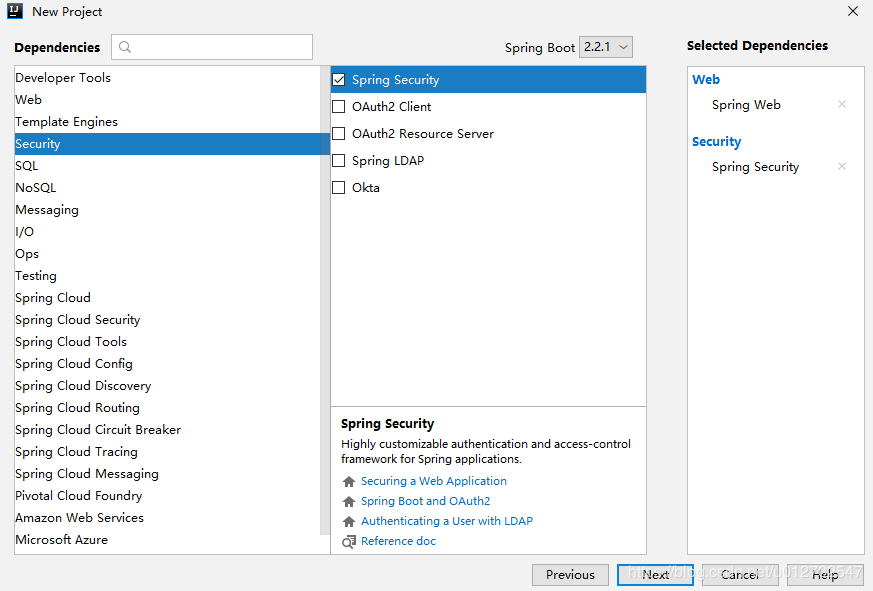The height and width of the screenshot is (591, 873).
Task: Click home icon beside Securing a Web Application
Action: [x=349, y=482]
